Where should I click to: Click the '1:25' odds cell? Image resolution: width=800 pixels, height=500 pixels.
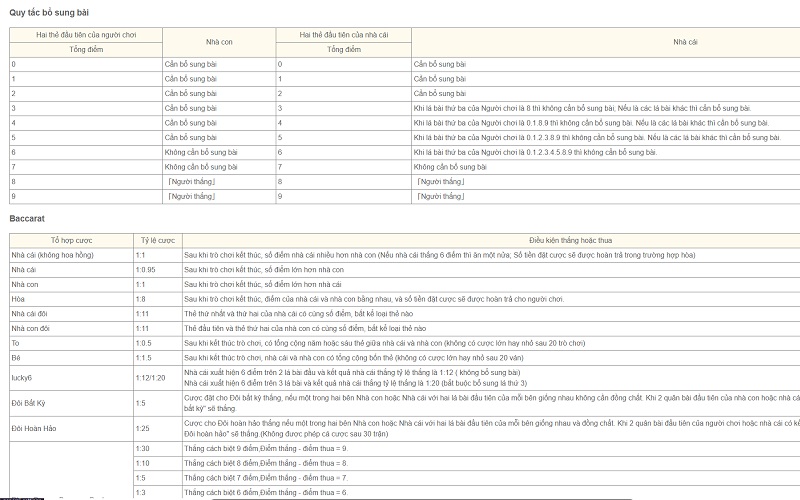click(x=142, y=429)
